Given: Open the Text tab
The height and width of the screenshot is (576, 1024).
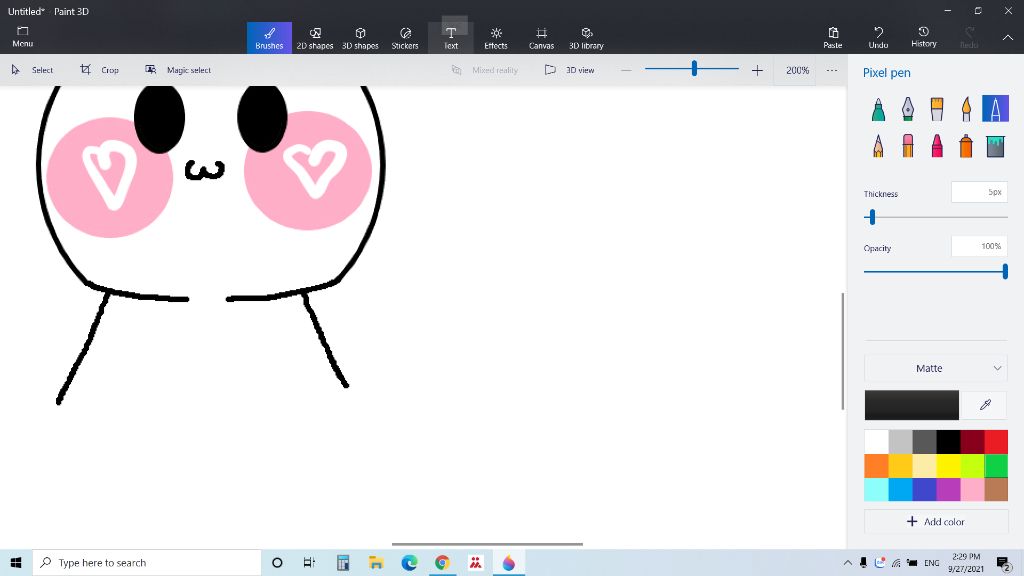Looking at the screenshot, I should (x=451, y=38).
